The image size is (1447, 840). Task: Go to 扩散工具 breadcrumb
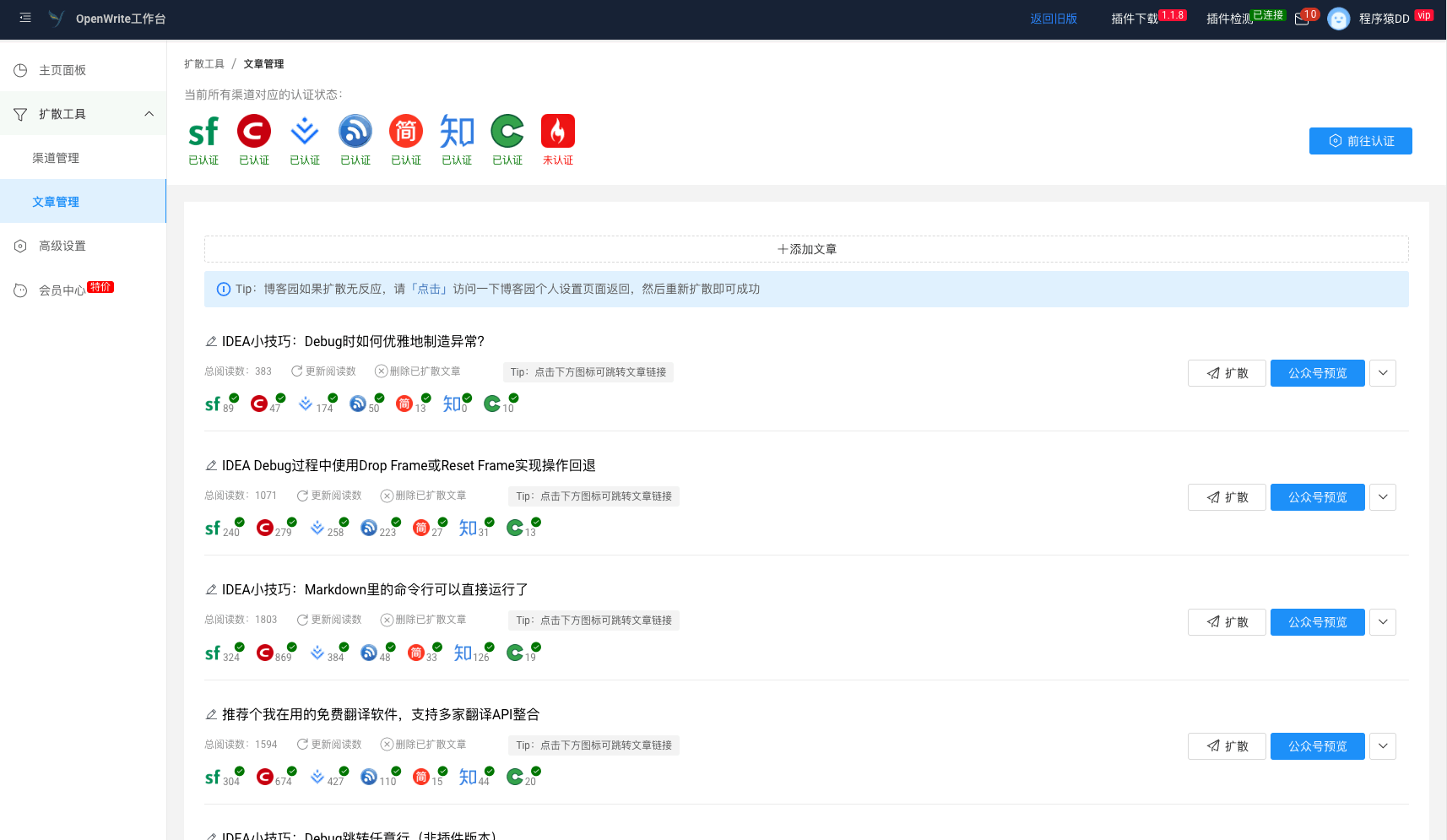[204, 64]
